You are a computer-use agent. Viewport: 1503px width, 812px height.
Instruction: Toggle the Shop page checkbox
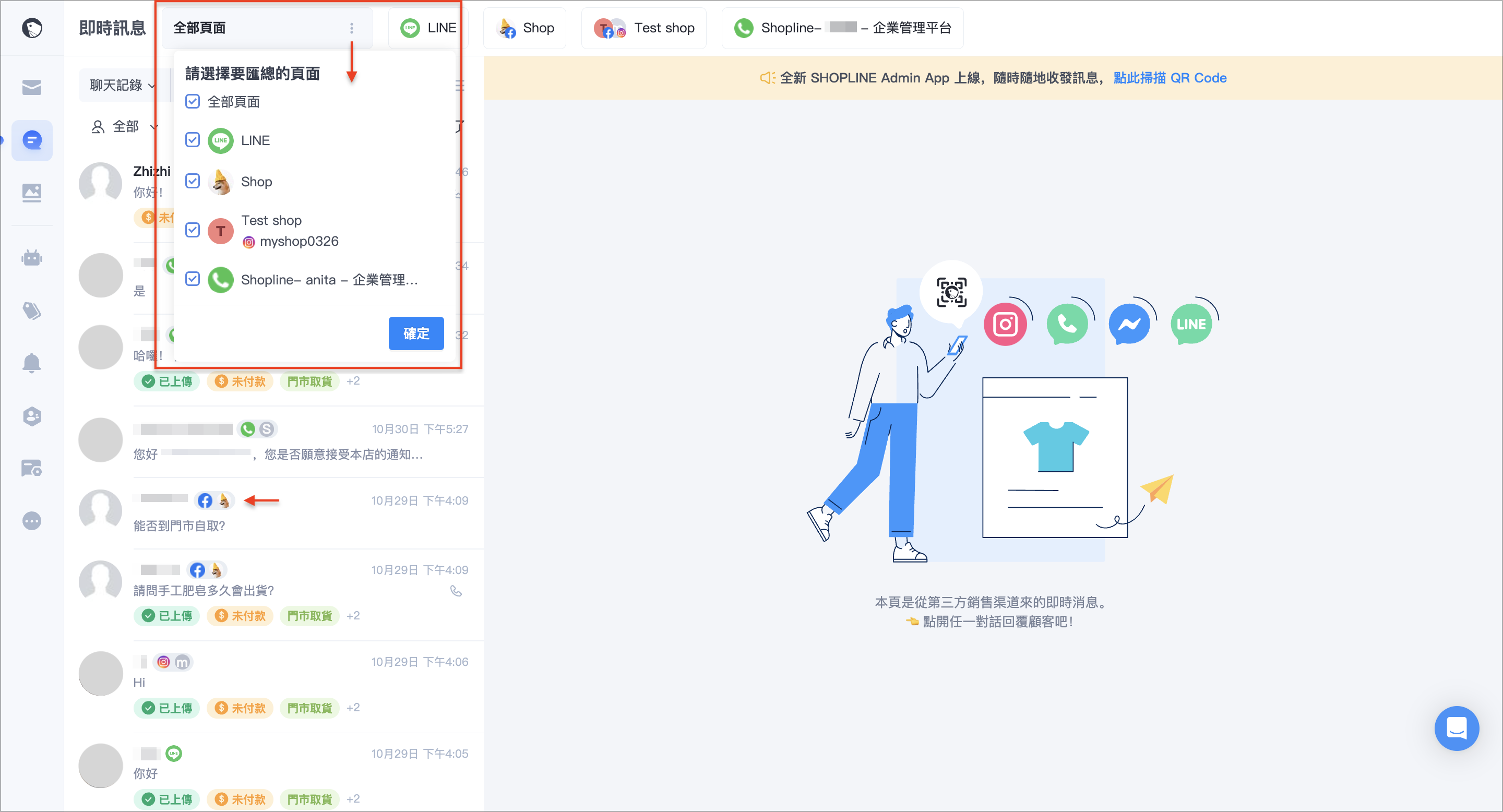[193, 182]
